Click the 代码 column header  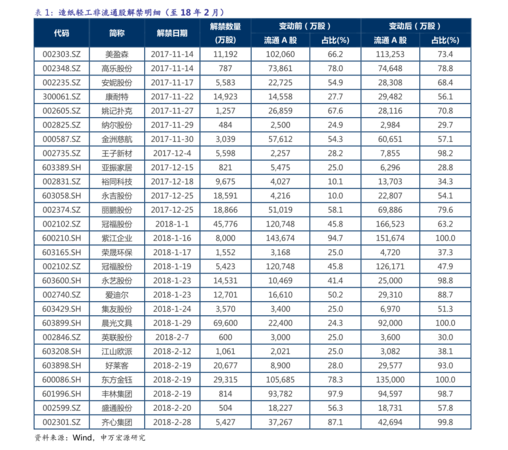point(62,33)
